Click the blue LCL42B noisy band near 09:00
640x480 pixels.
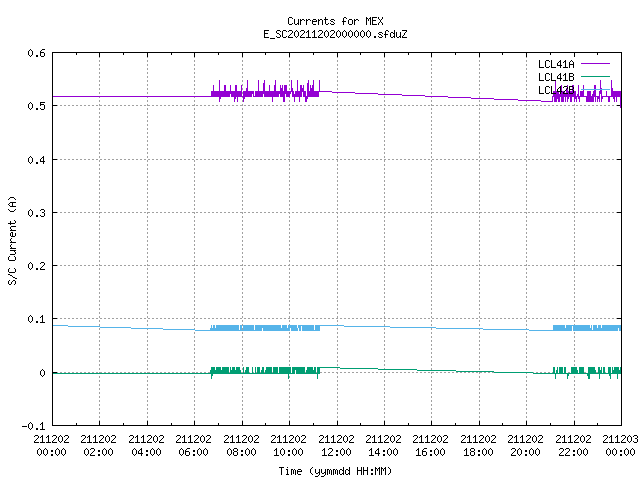(x=265, y=328)
